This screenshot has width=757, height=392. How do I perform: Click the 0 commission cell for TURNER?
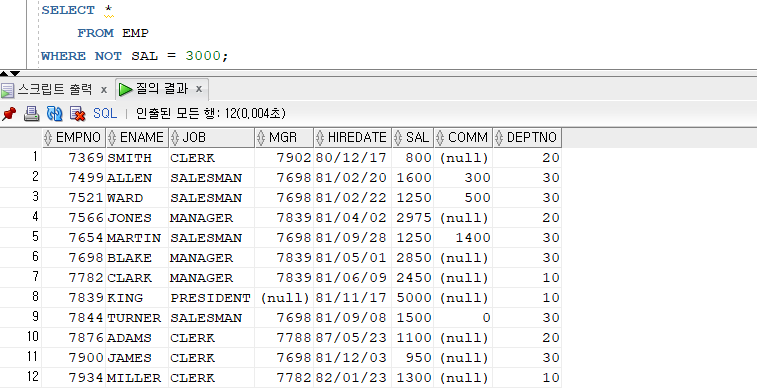(463, 318)
